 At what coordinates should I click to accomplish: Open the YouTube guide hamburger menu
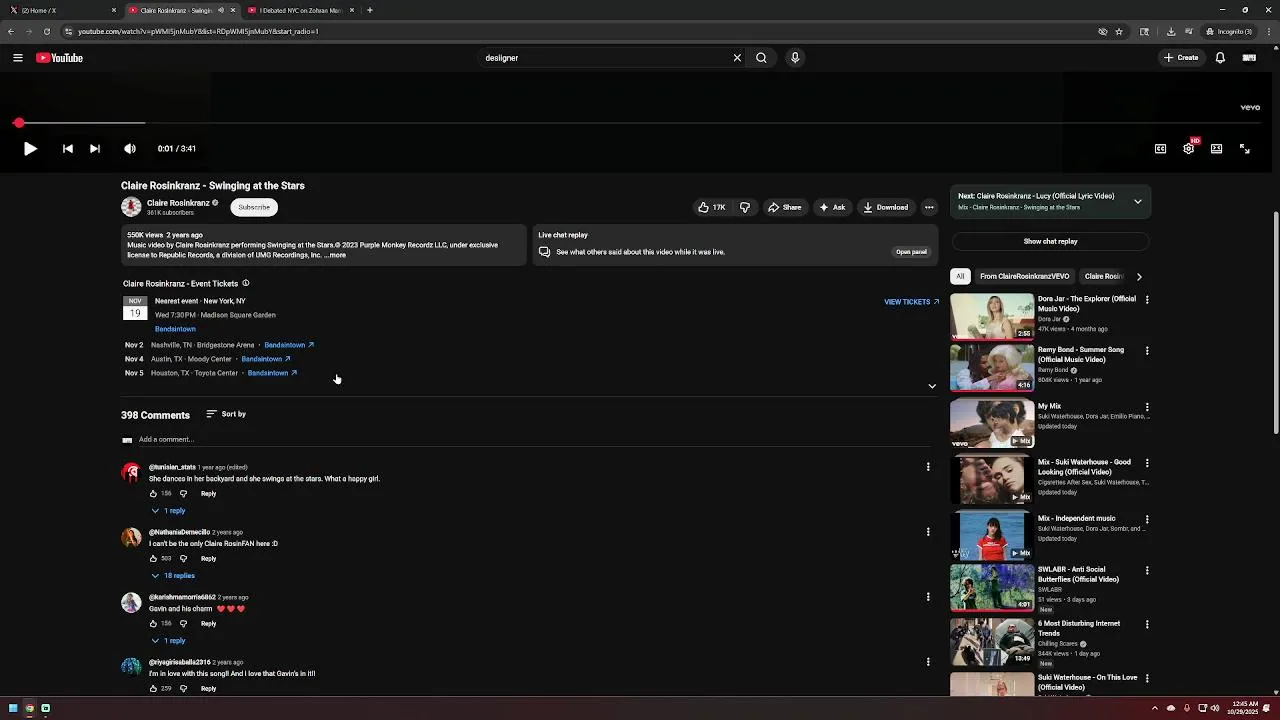17,58
